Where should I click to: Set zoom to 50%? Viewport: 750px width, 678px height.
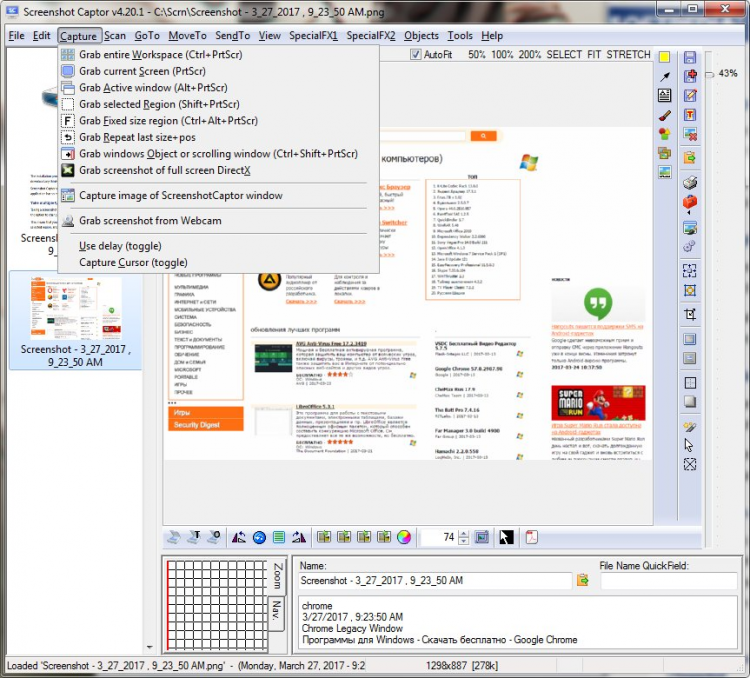(x=476, y=55)
